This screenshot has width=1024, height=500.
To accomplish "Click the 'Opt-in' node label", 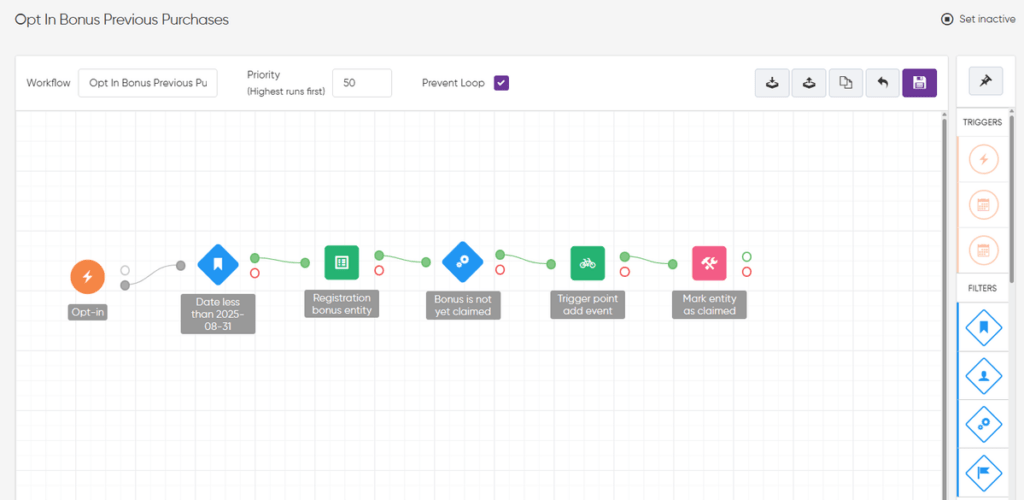I will pyautogui.click(x=88, y=312).
